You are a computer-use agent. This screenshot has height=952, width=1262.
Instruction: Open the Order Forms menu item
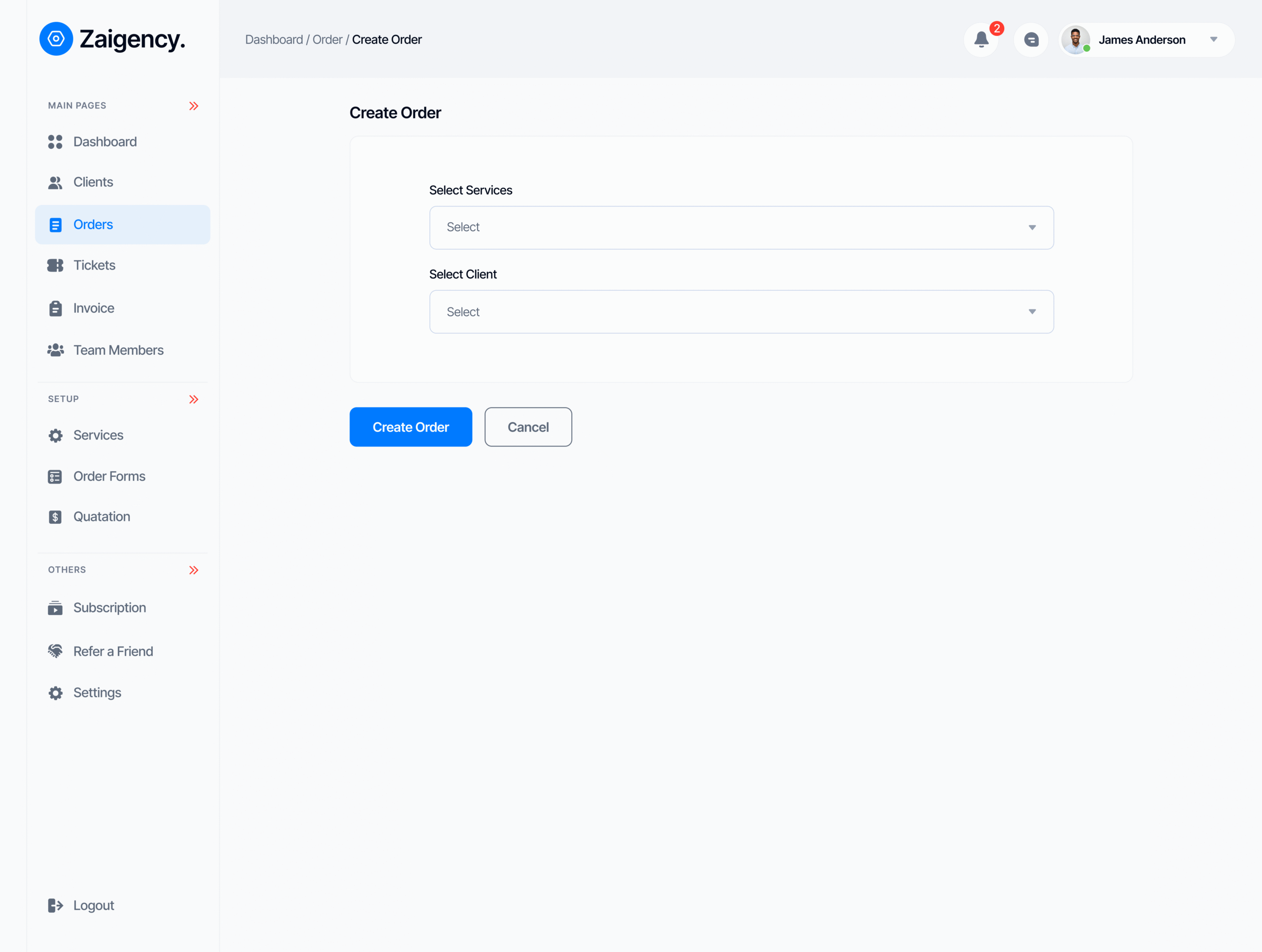click(109, 476)
